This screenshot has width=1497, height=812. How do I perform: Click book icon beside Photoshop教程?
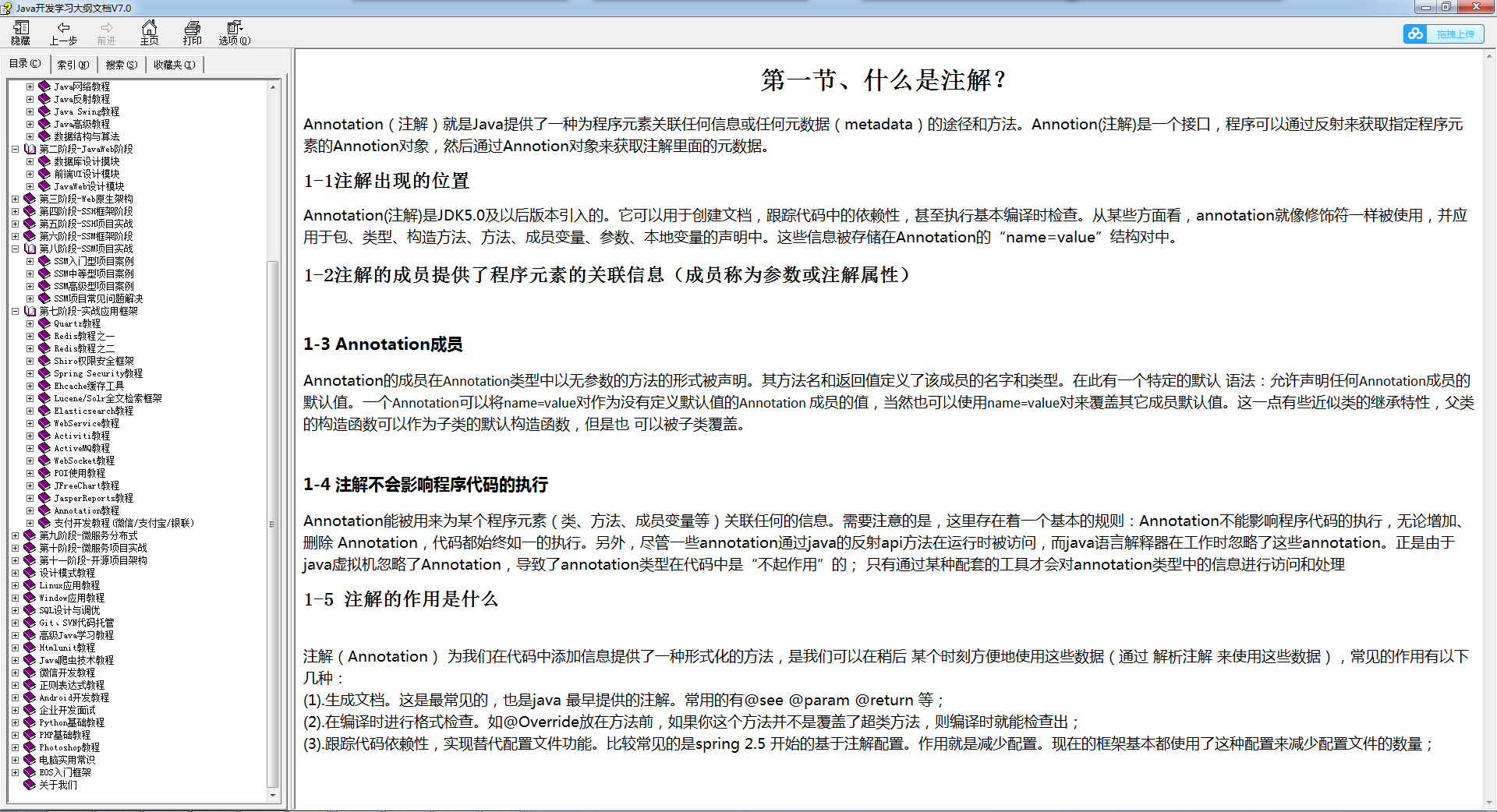[30, 747]
